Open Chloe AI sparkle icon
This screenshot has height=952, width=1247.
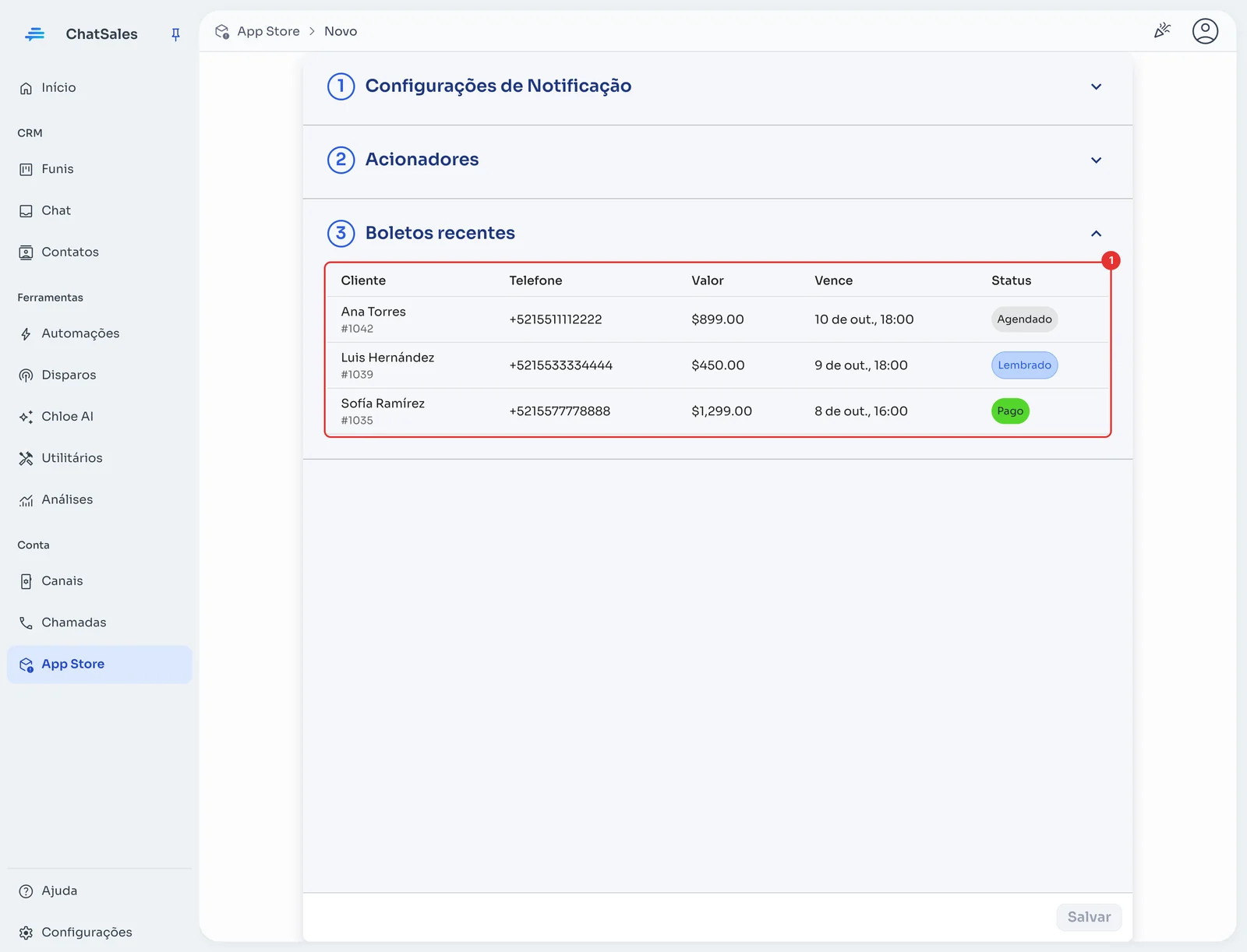click(x=26, y=417)
